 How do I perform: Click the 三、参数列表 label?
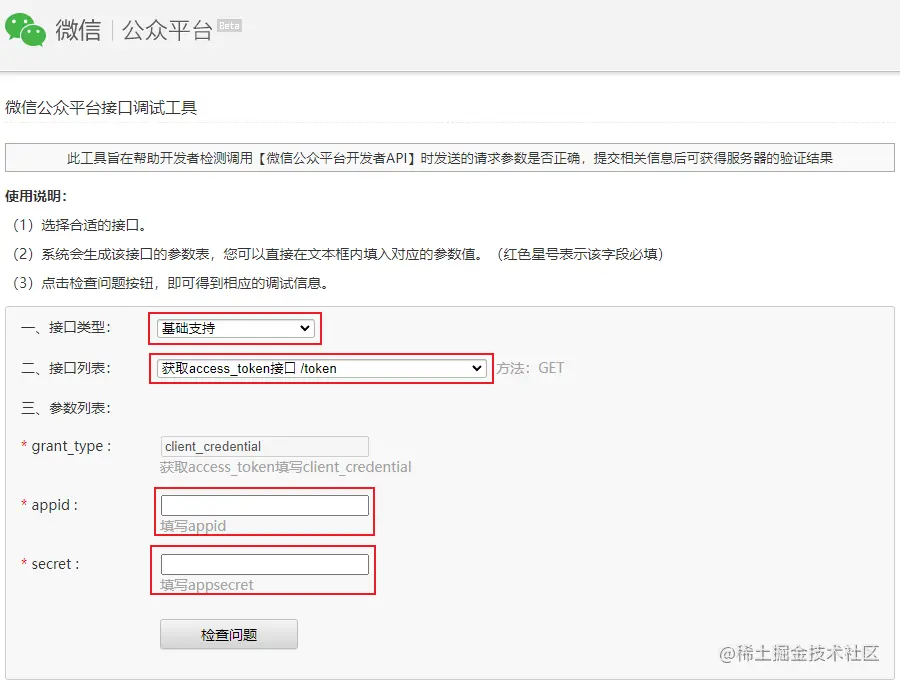(65, 408)
